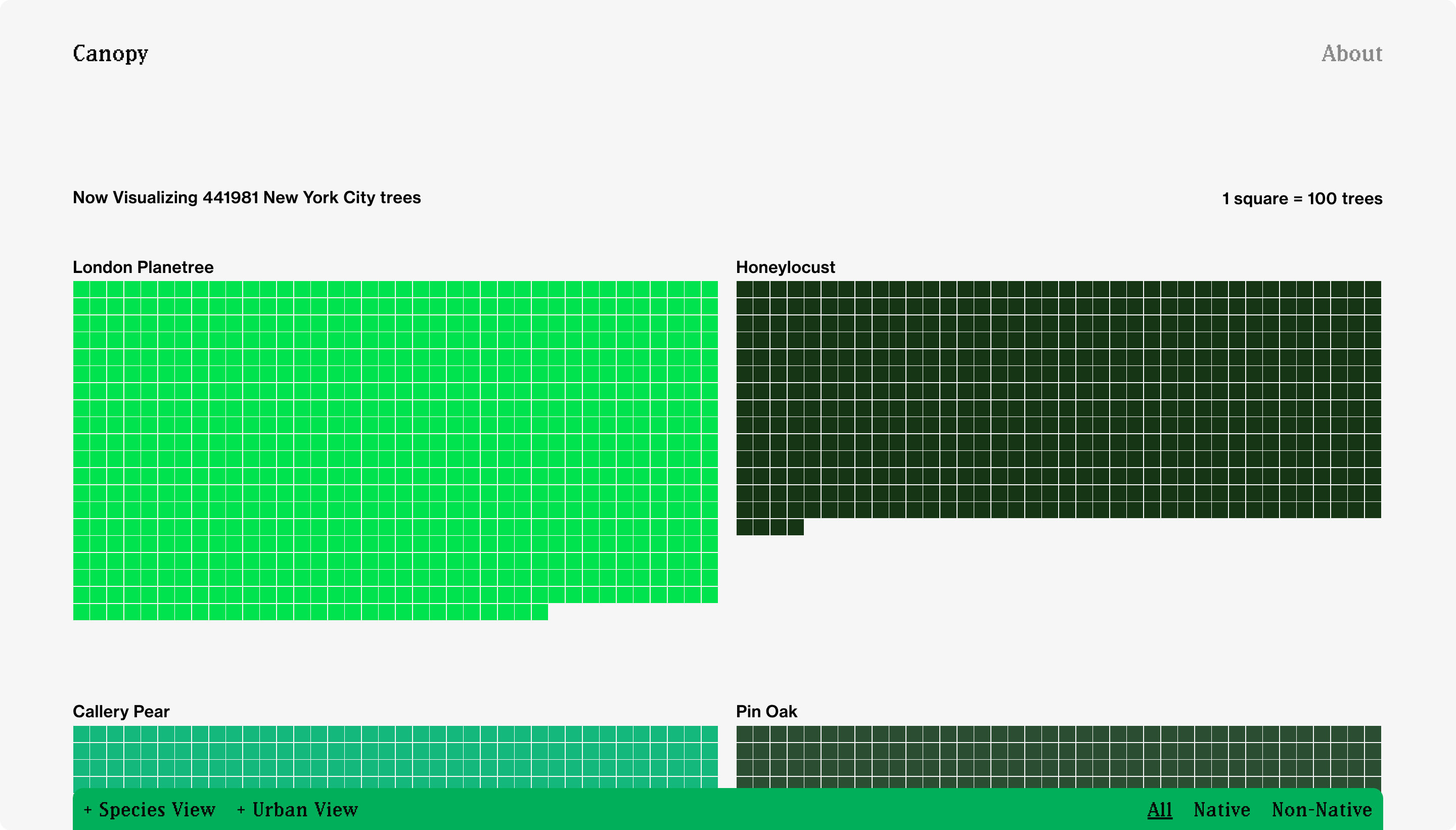The width and height of the screenshot is (1456, 830).
Task: Click the Callery Pear teal grid
Action: pyautogui.click(x=395, y=757)
